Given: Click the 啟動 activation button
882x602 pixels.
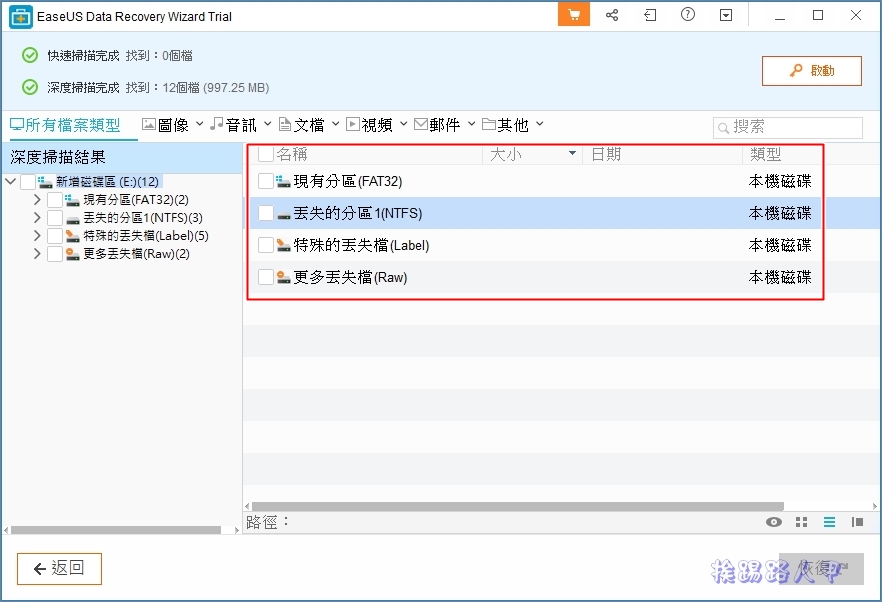Looking at the screenshot, I should (812, 71).
